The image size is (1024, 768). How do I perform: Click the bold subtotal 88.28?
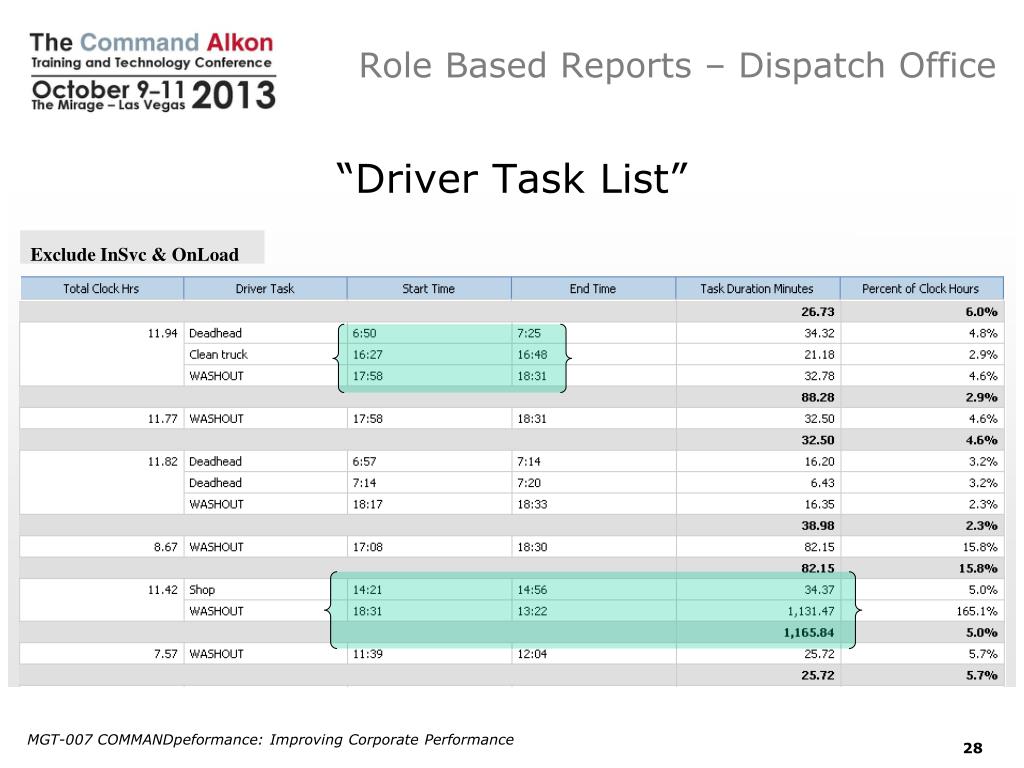point(818,397)
